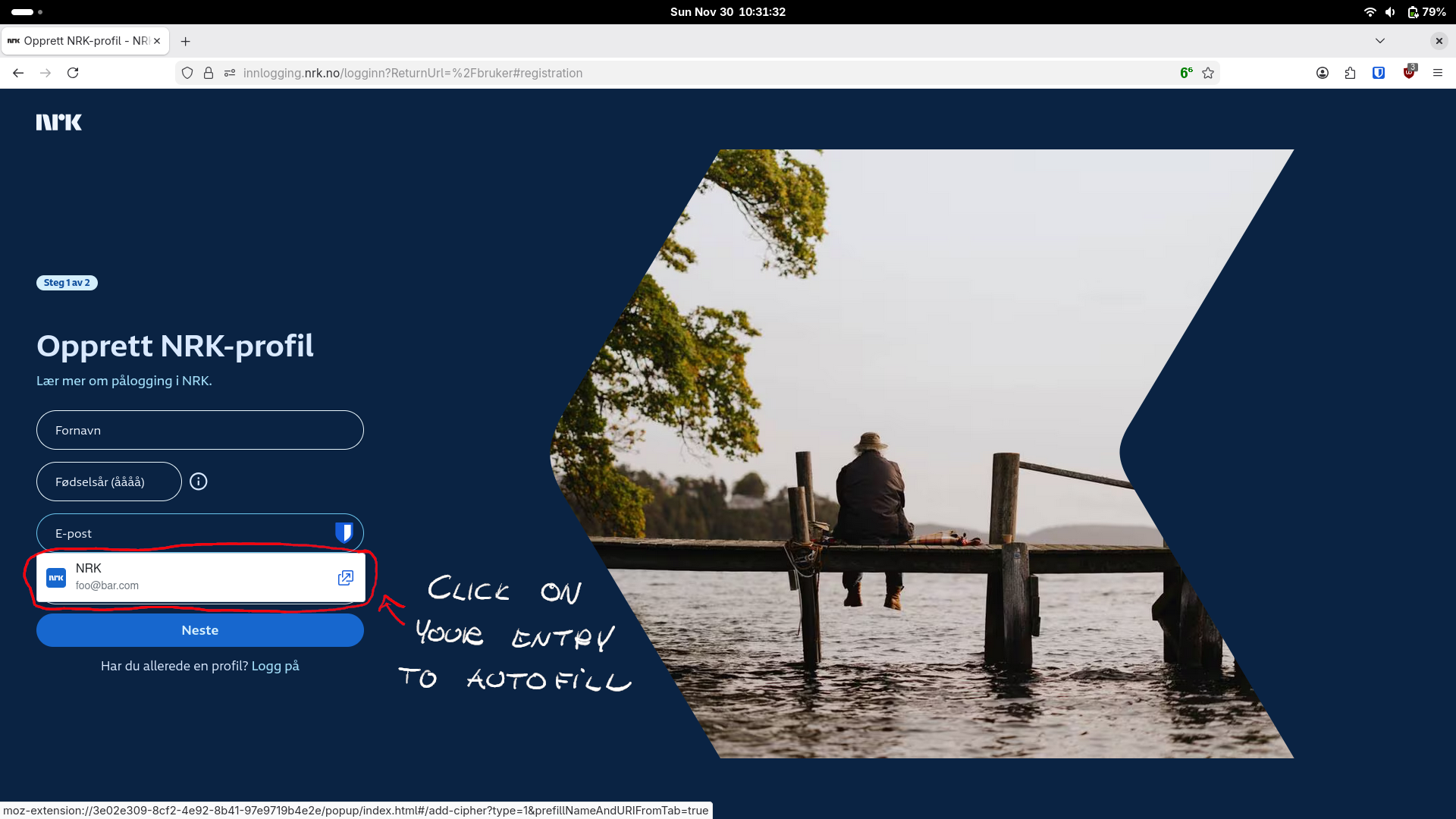The height and width of the screenshot is (819, 1456).
Task: Open system battery status menu
Action: point(1426,12)
